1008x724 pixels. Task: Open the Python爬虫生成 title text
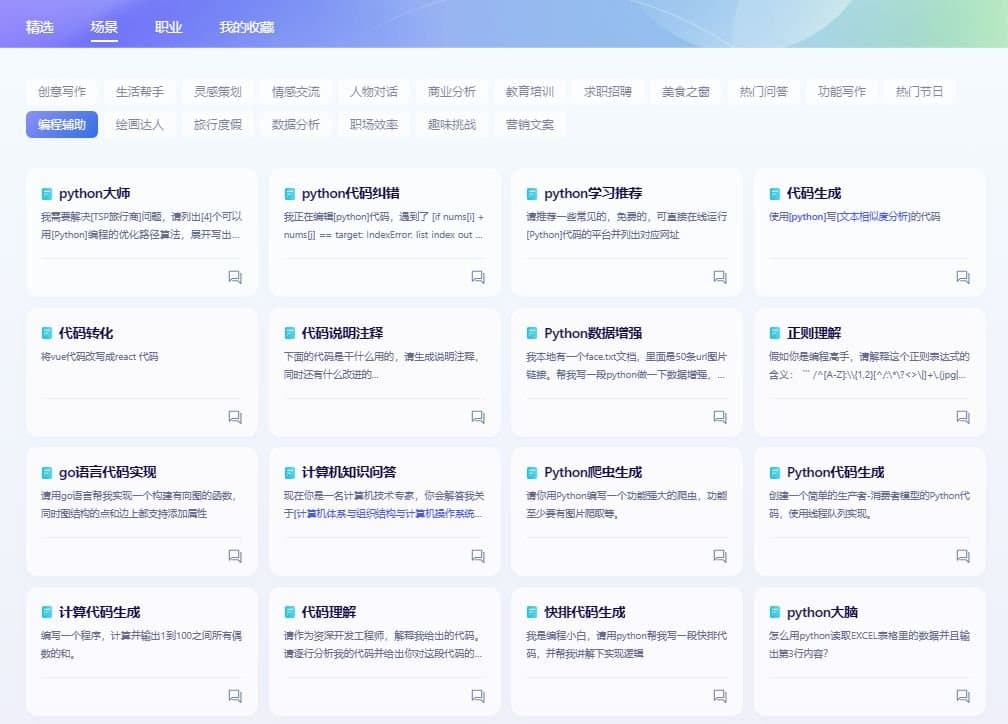click(593, 473)
